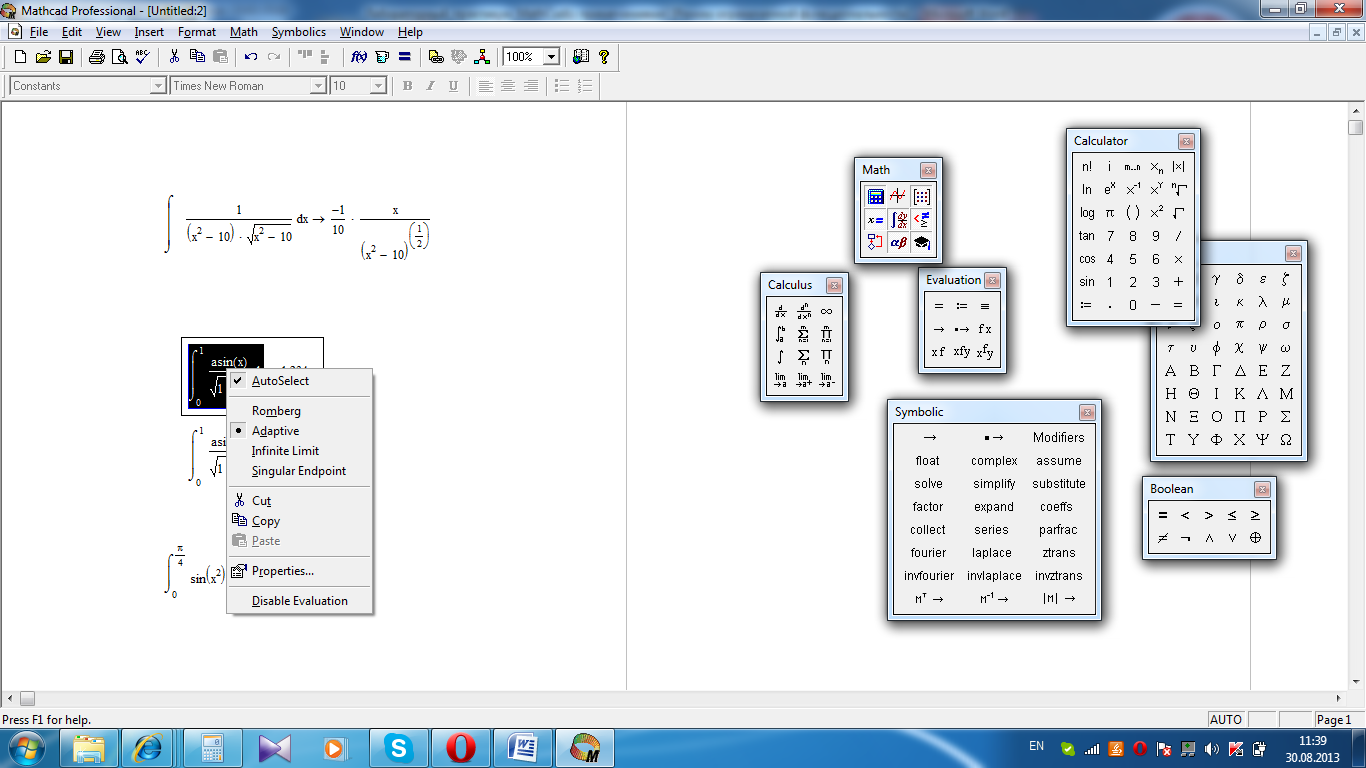Viewport: 1366px width, 768px height.
Task: Open a file using the folder toolbar icon
Action: tap(43, 57)
